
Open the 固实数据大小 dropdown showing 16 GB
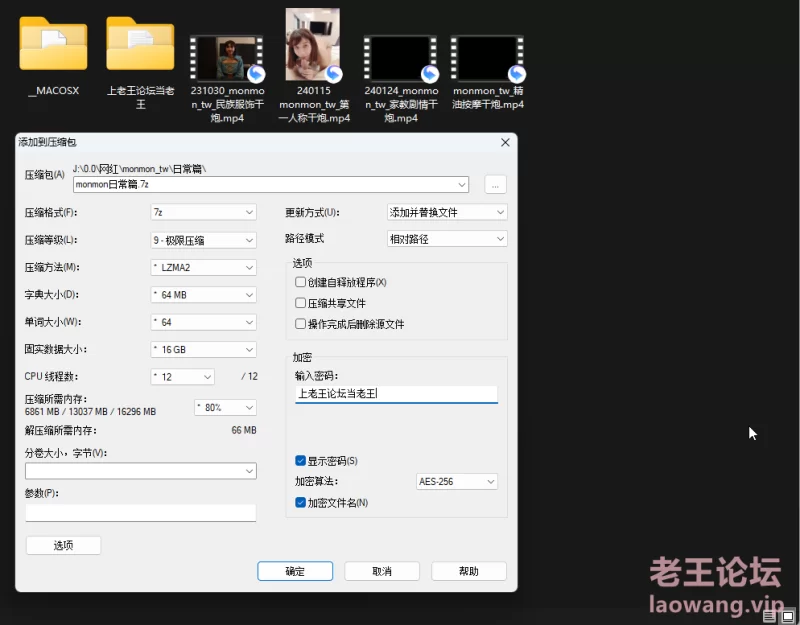[204, 349]
